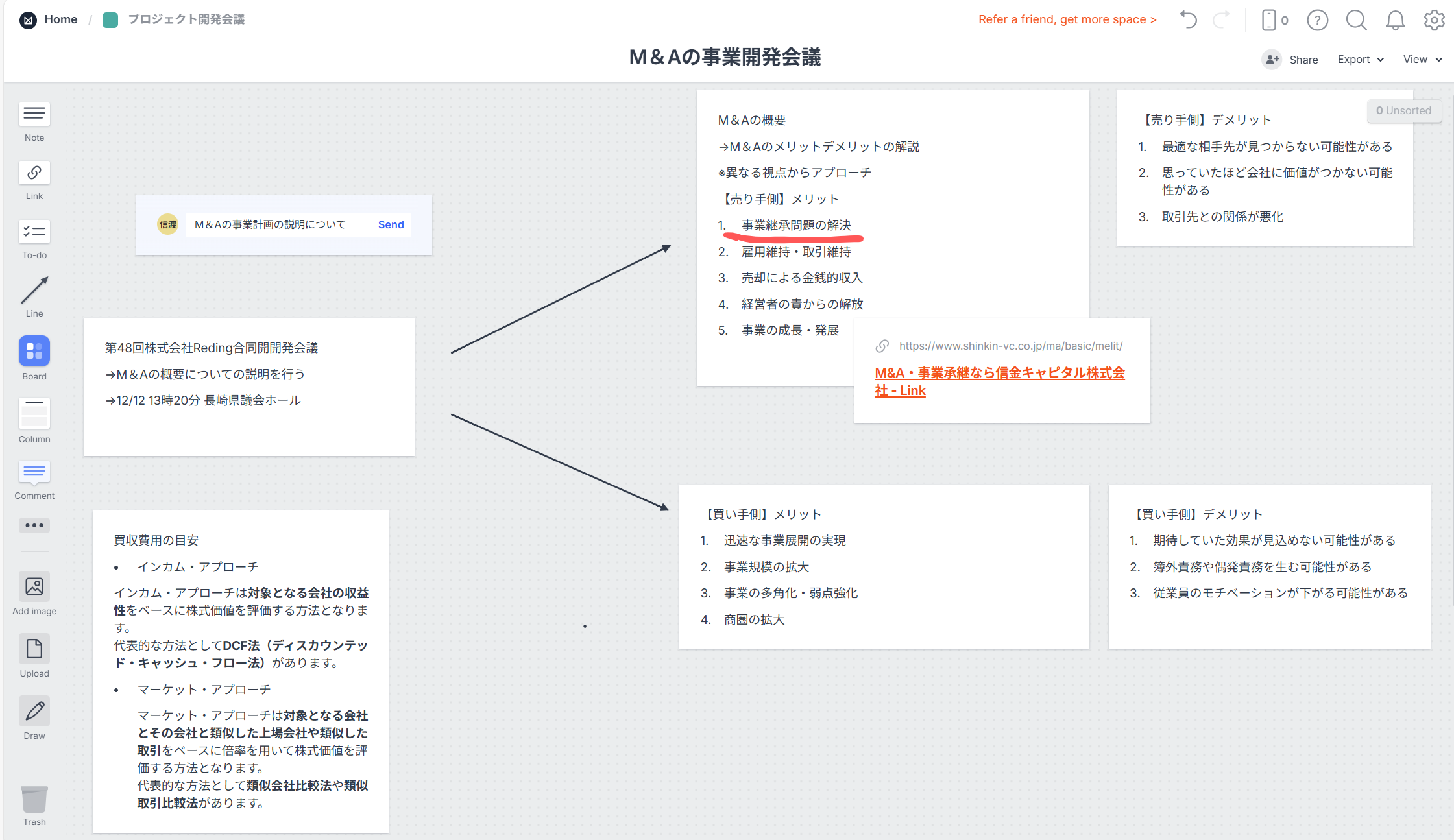The width and height of the screenshot is (1454, 840).
Task: Open the Add image tool
Action: [34, 587]
